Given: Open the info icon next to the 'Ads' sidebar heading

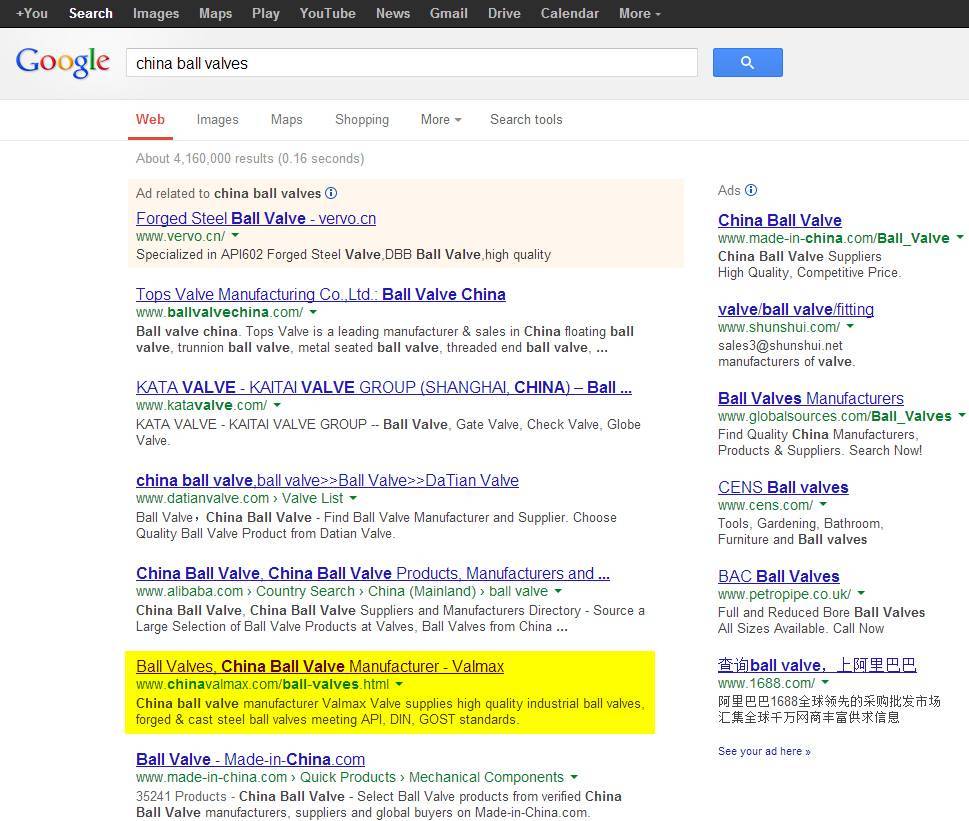Looking at the screenshot, I should (751, 190).
